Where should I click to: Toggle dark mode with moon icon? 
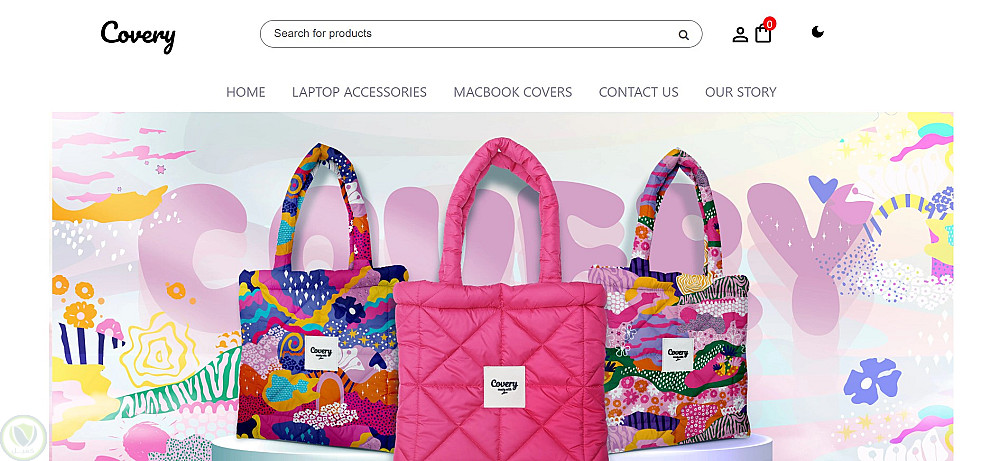pos(818,32)
